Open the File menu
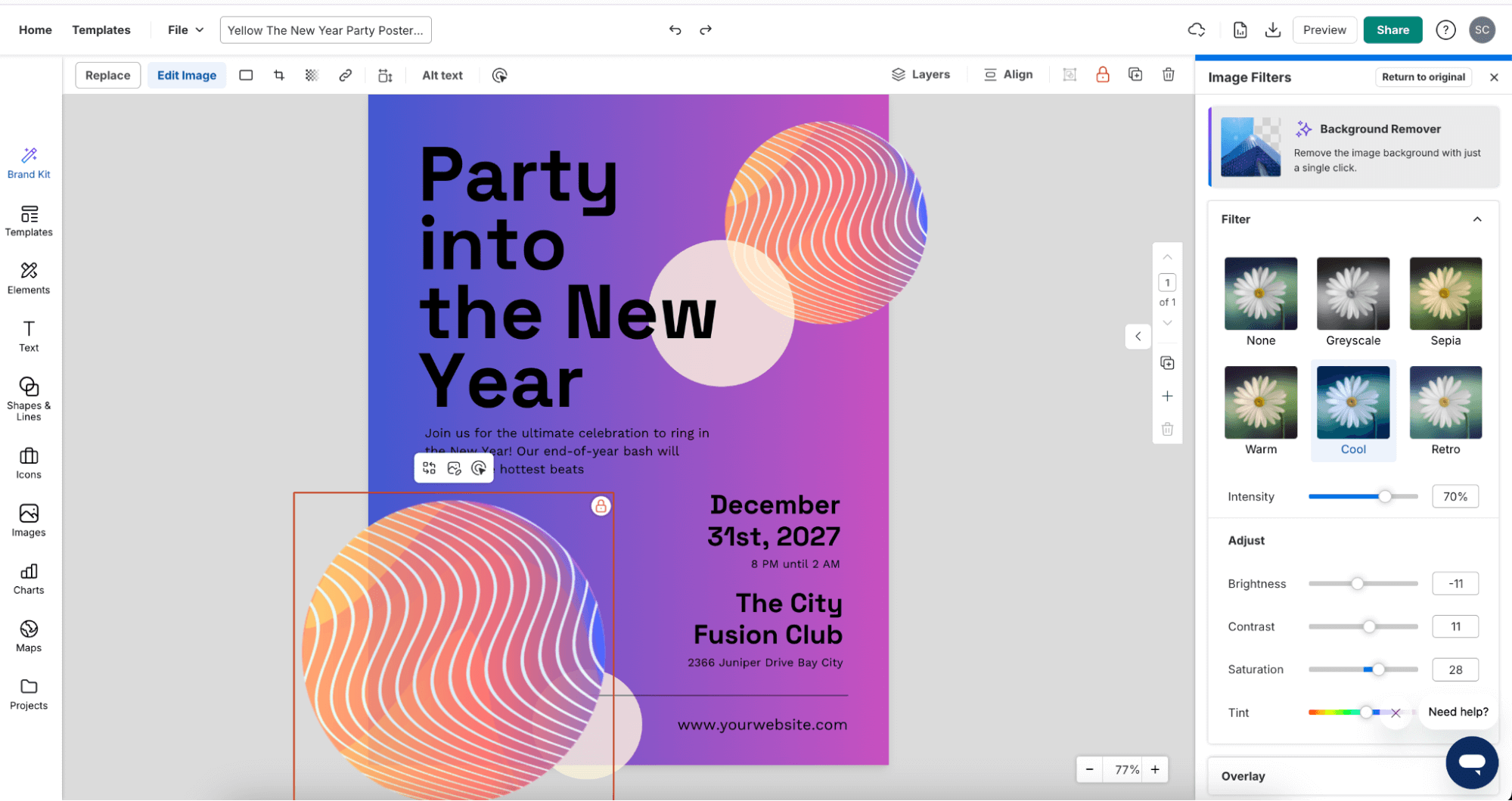The image size is (1512, 801). tap(183, 29)
